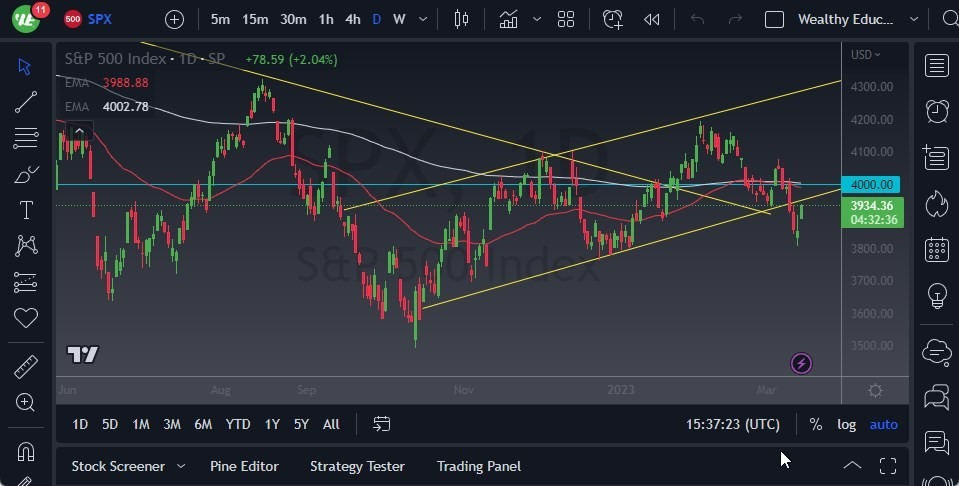Expand the indicators favorites dropdown arrow
959x486 pixels.
point(537,20)
